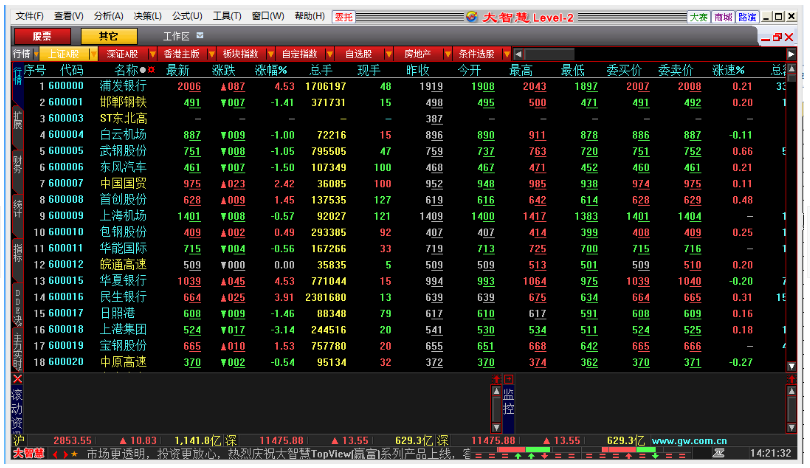Open the 帮助(H) menu
The image size is (810, 468).
coord(310,17)
